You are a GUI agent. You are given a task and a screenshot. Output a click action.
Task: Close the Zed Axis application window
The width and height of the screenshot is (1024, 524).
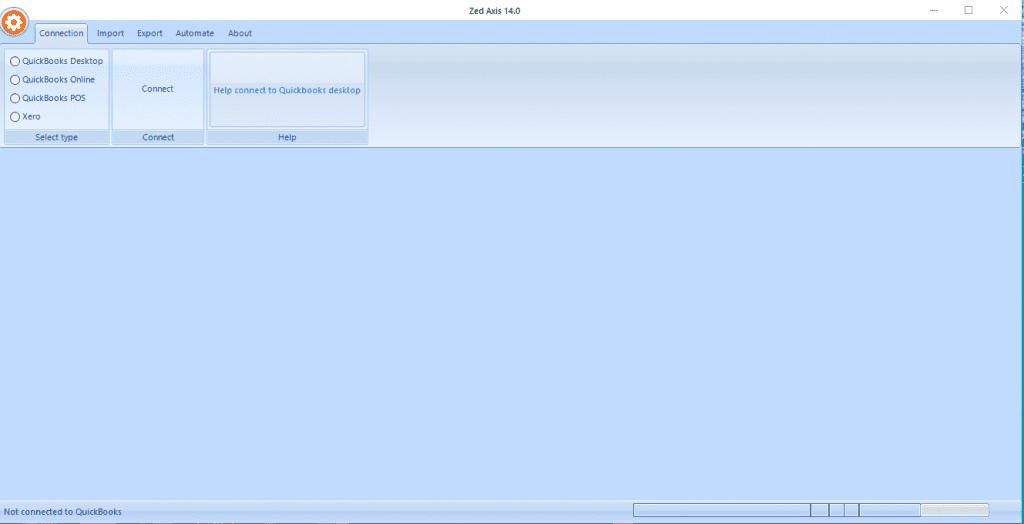tap(1004, 10)
